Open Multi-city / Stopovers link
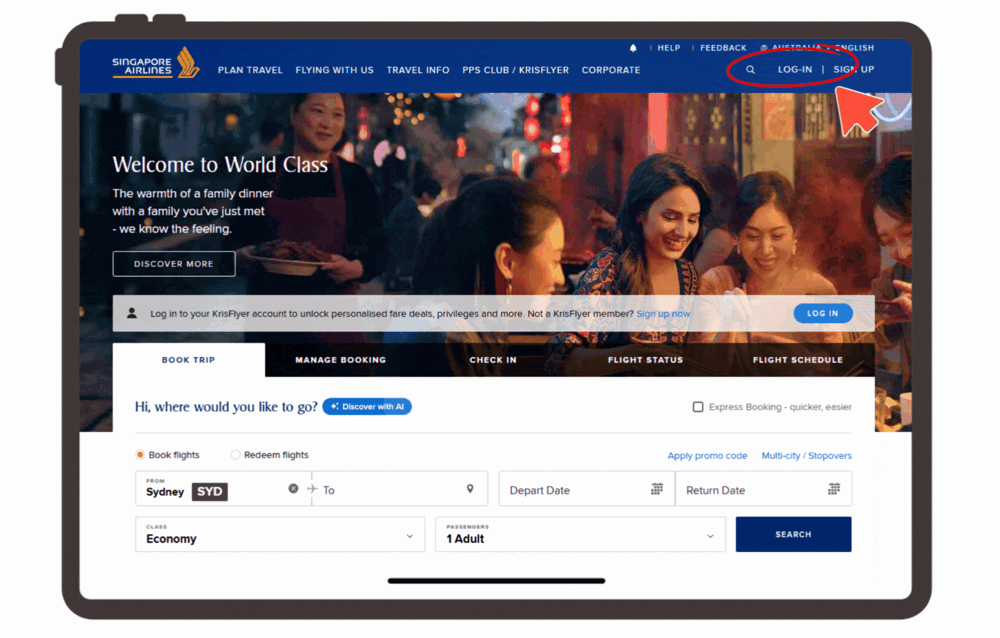The width and height of the screenshot is (1000, 638). pyautogui.click(x=807, y=456)
